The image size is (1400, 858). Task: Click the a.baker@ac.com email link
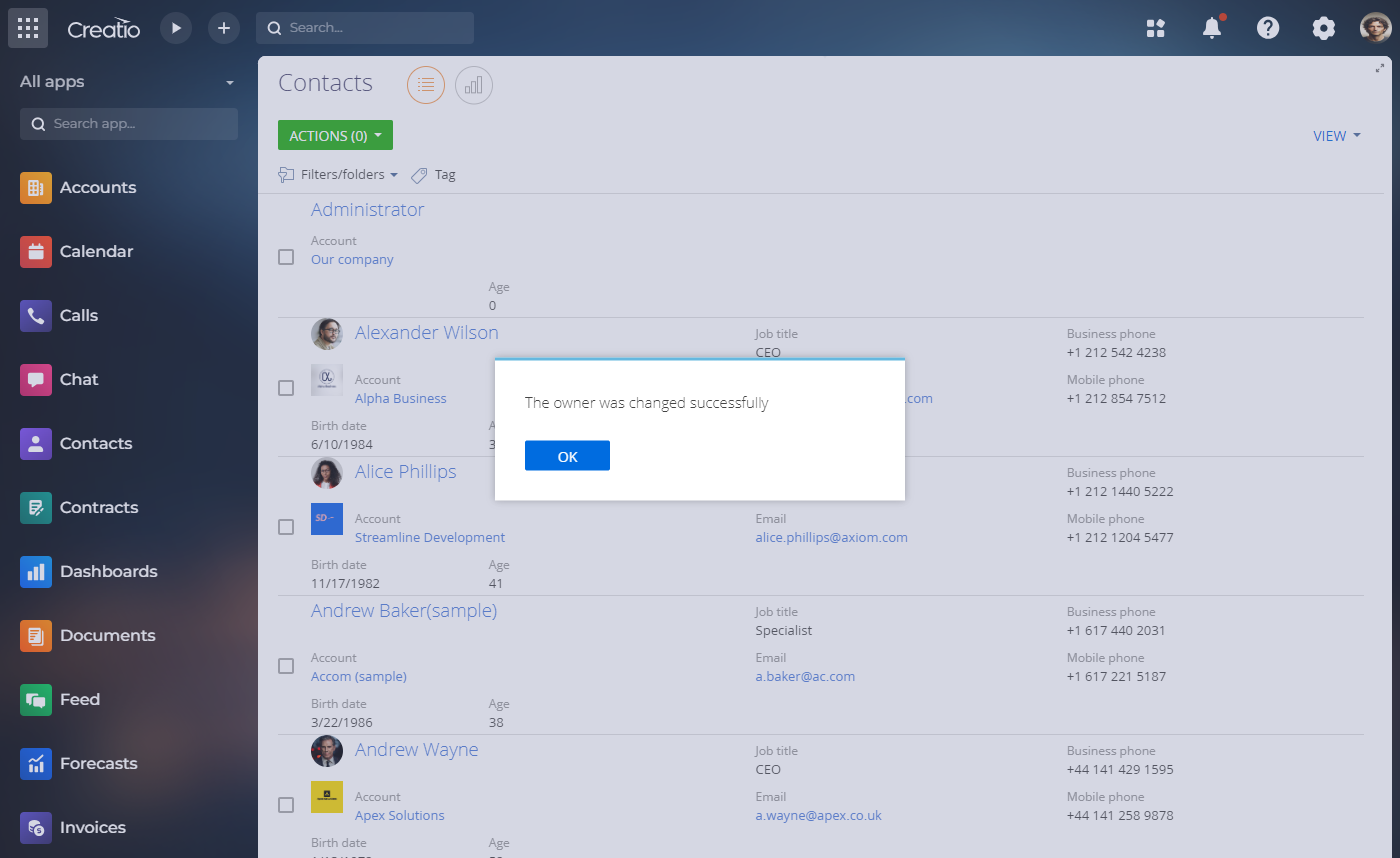coord(805,677)
